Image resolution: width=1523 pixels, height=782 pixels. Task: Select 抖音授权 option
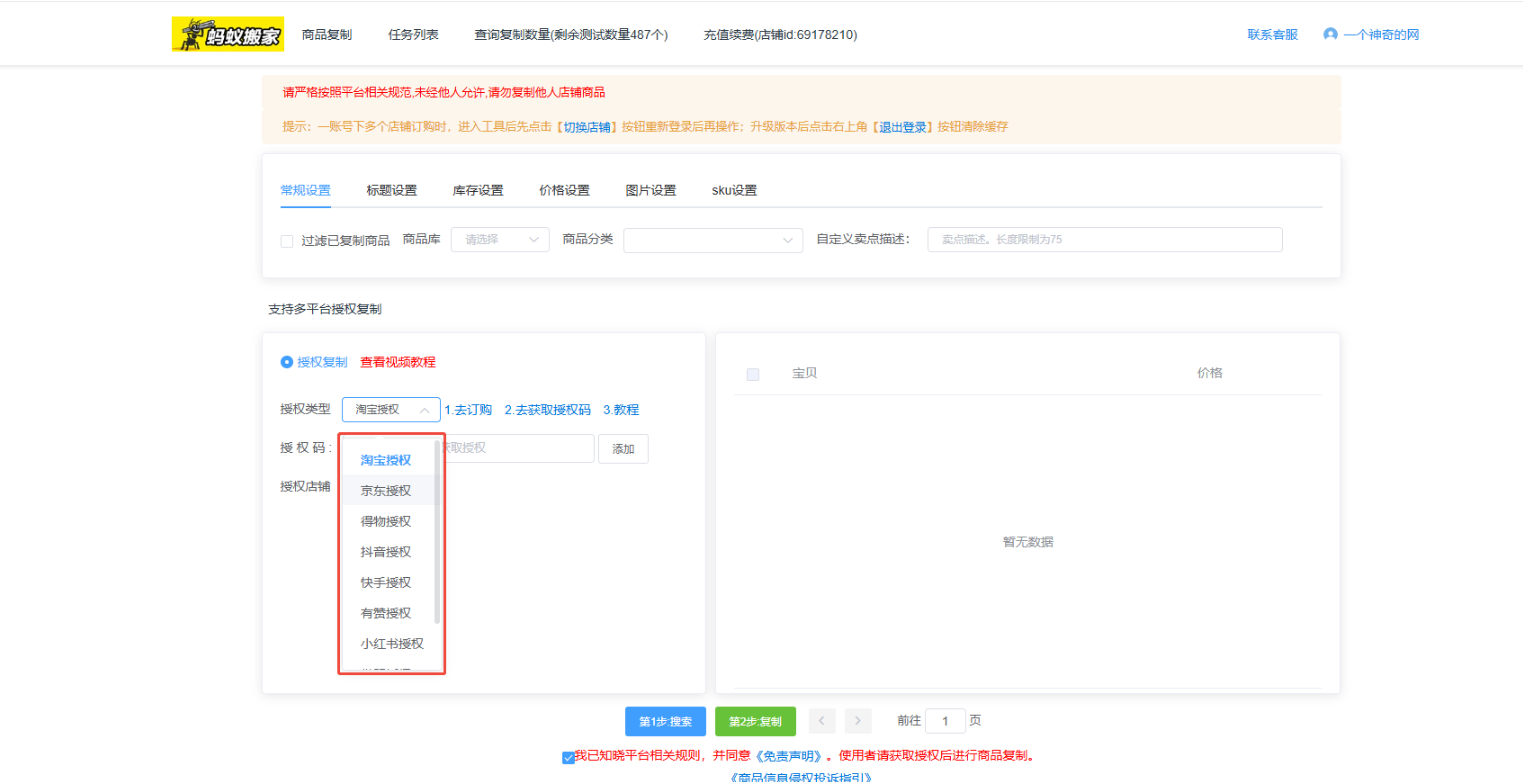(x=386, y=552)
